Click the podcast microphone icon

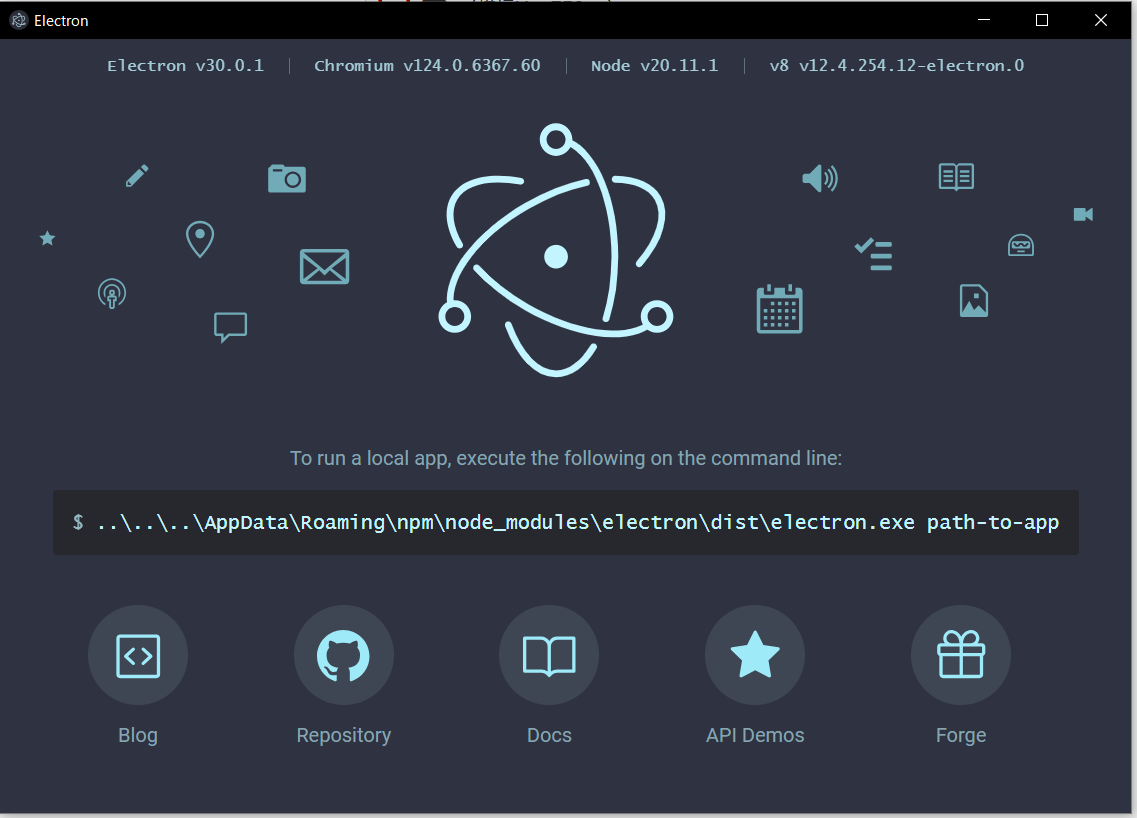112,293
